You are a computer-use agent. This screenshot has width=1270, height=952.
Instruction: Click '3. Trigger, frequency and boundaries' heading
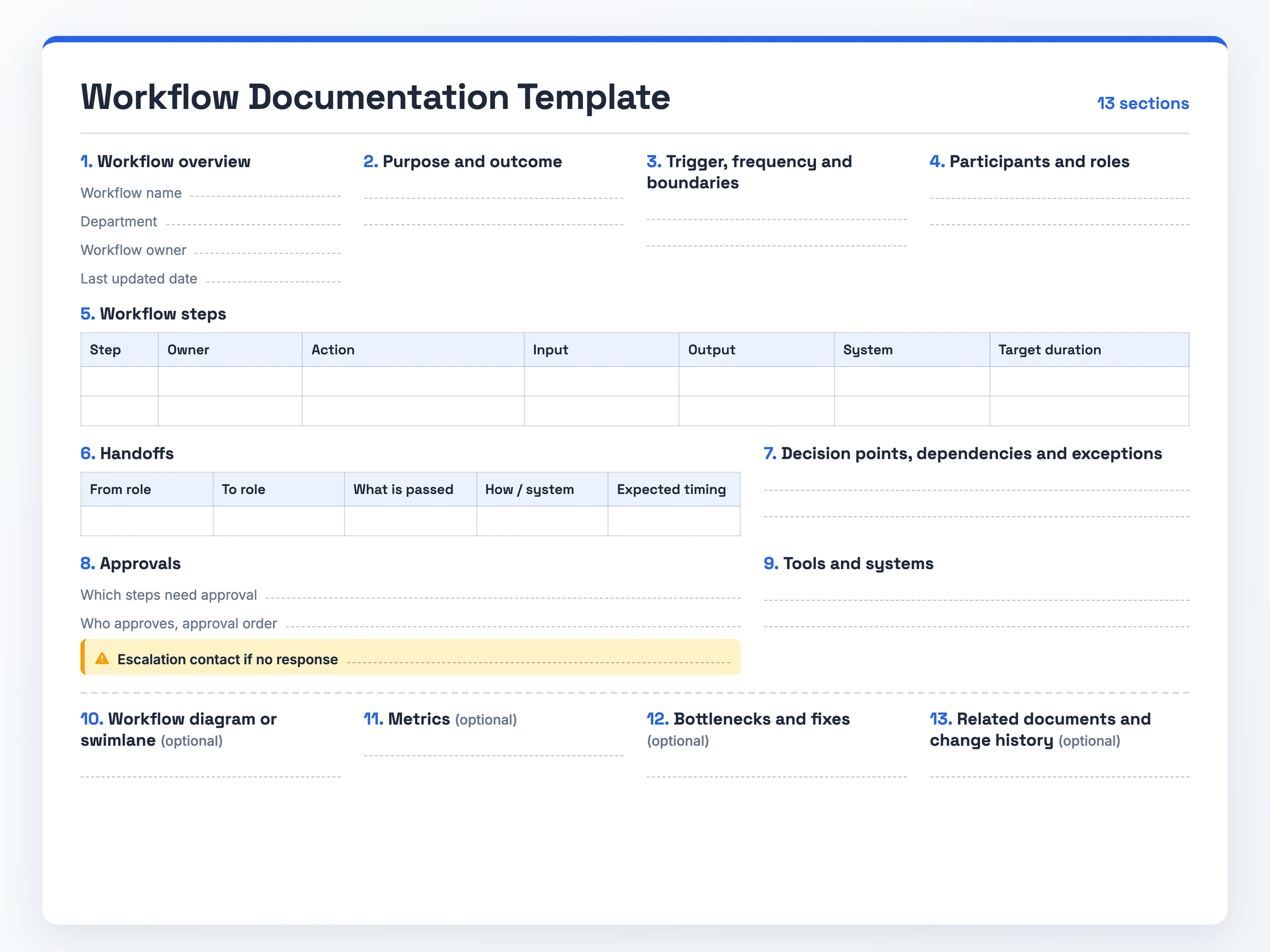749,172
